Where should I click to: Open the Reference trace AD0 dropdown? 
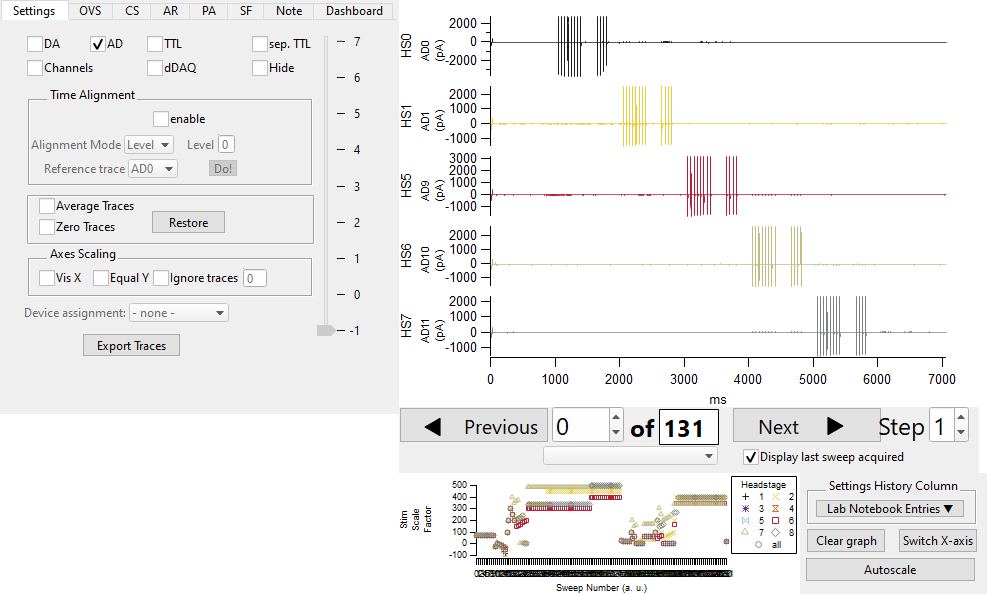click(x=152, y=169)
